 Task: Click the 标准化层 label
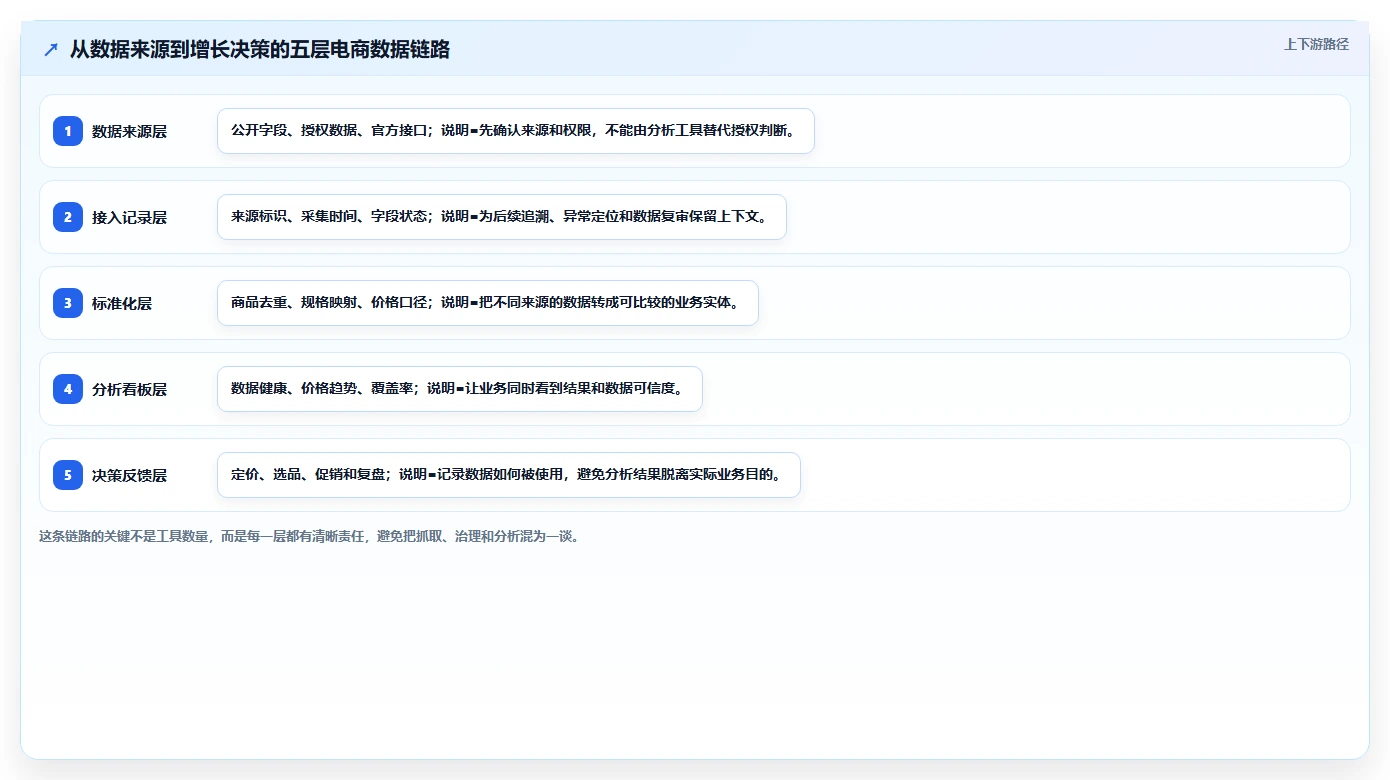[x=122, y=303]
